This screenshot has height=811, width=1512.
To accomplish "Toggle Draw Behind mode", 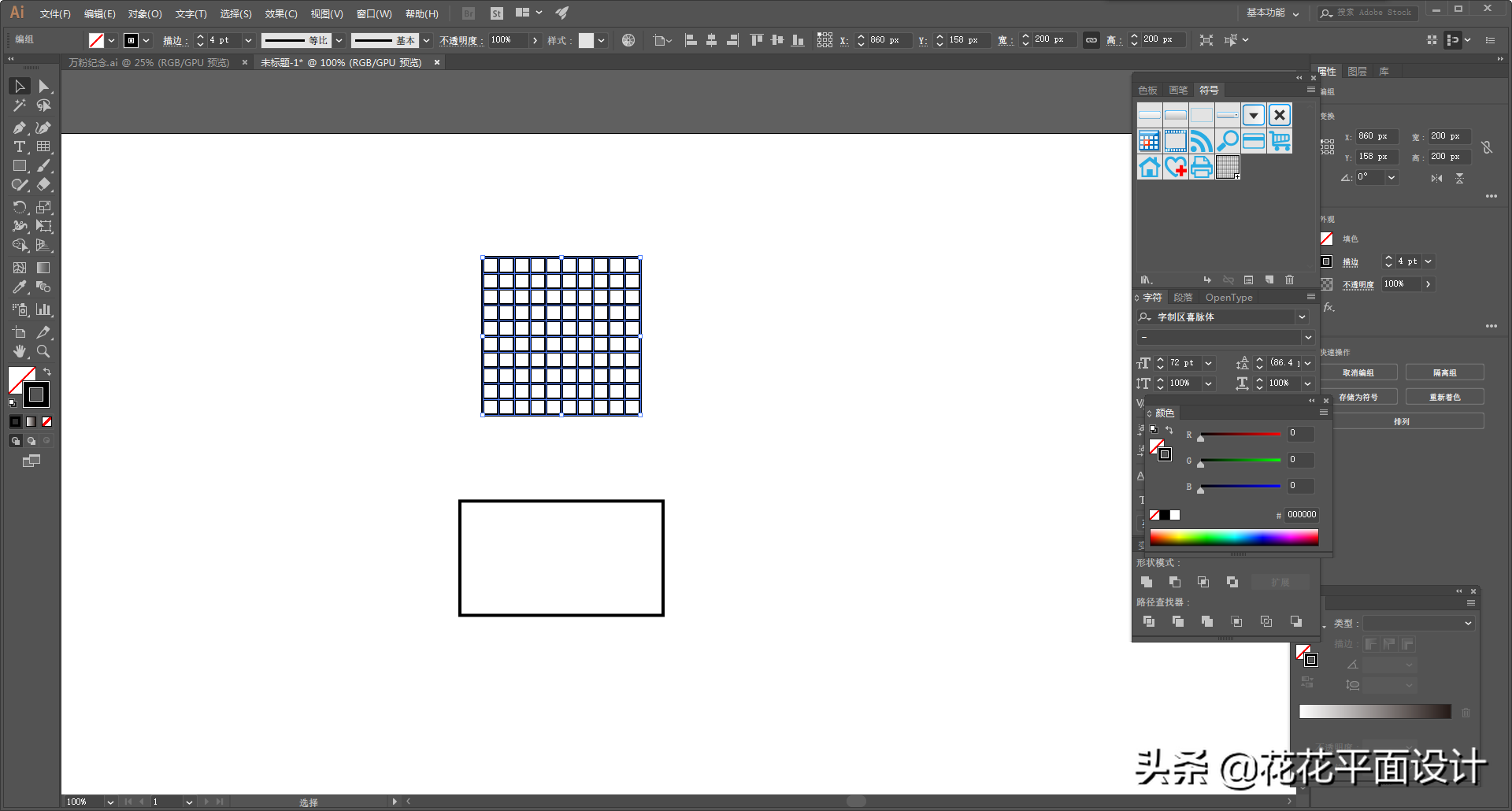I will click(31, 441).
